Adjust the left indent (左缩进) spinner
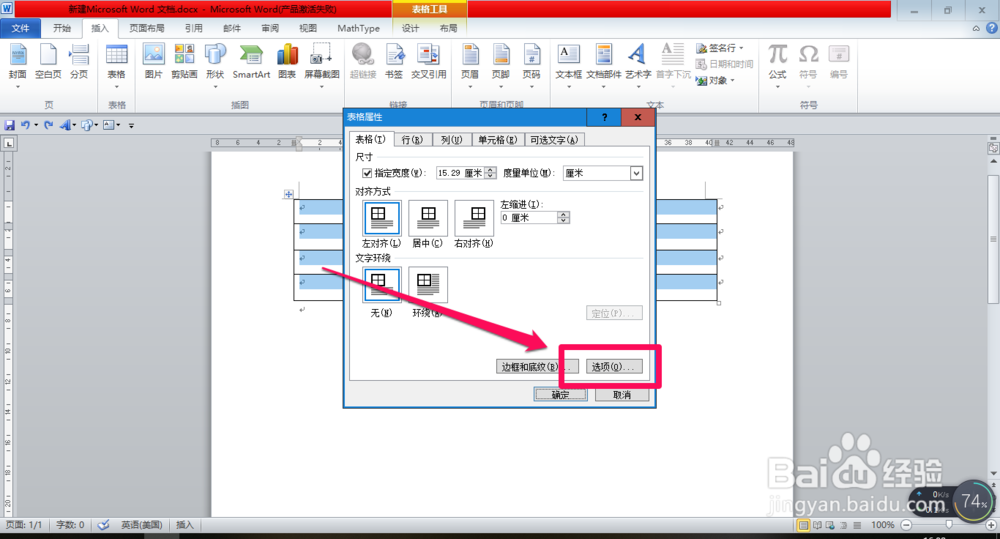 563,218
